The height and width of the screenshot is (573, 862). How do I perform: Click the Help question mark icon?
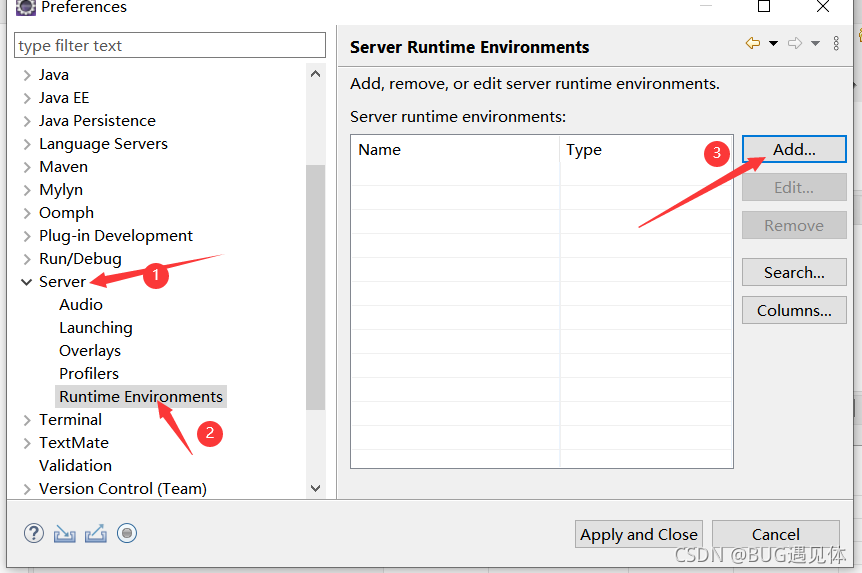click(x=34, y=533)
